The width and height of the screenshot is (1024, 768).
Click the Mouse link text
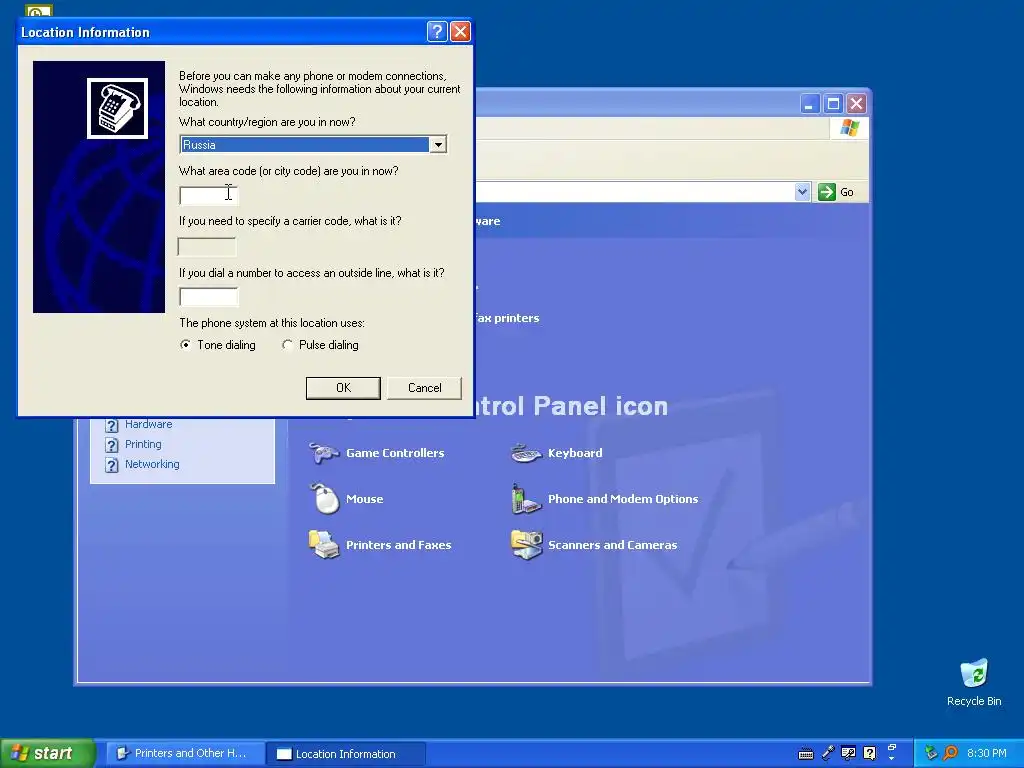coord(364,499)
